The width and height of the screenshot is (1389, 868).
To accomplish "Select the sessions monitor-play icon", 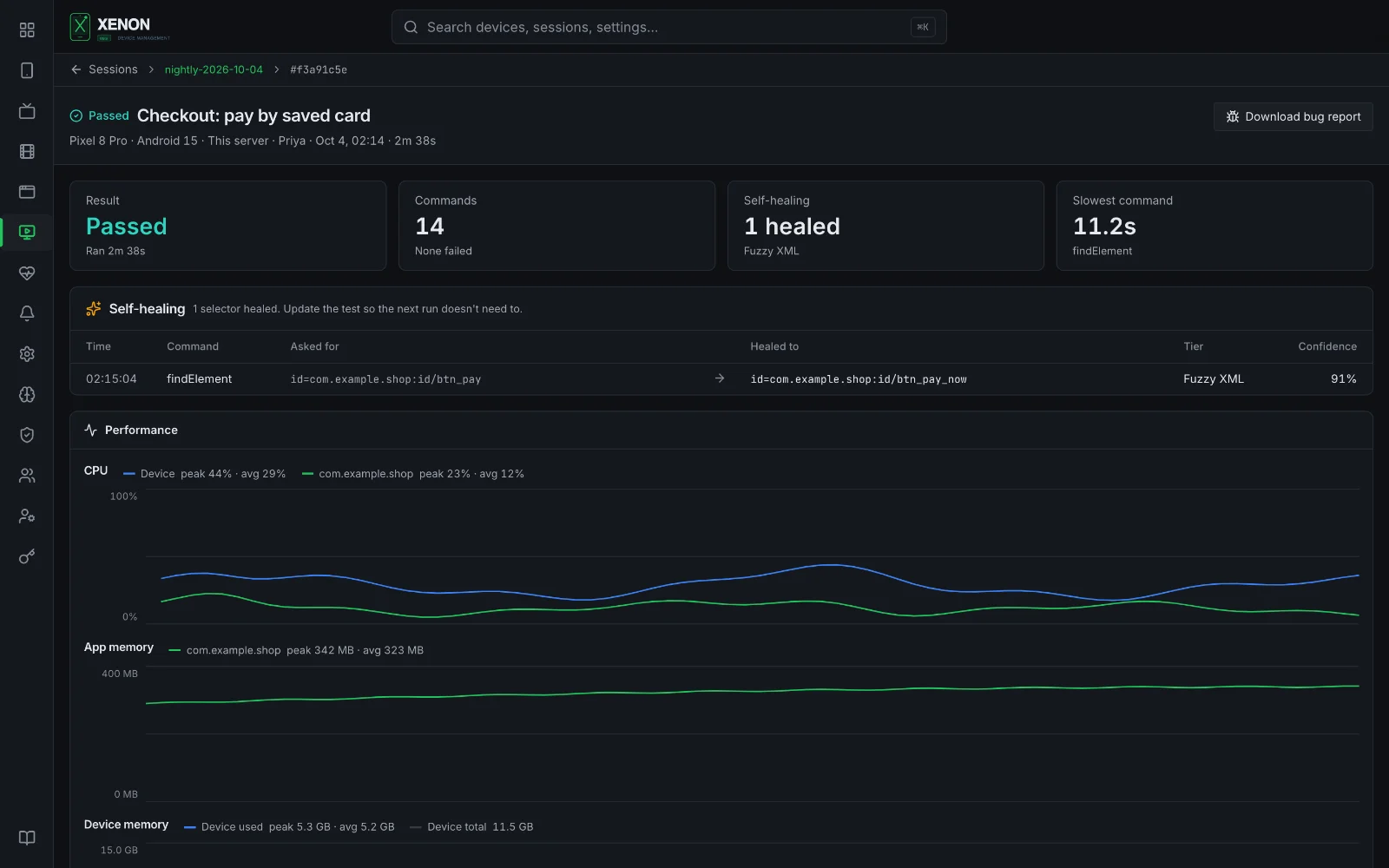I will [27, 233].
